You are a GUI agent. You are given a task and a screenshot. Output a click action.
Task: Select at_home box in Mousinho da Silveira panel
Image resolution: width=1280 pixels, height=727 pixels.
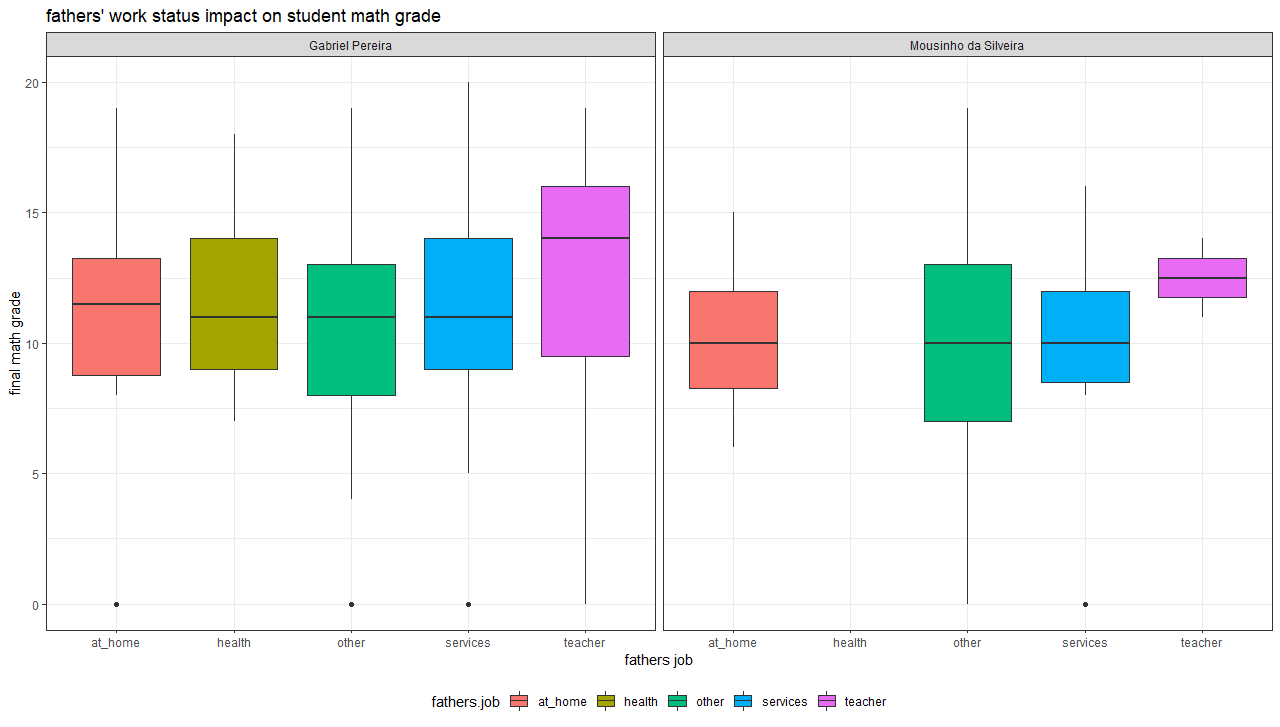click(734, 340)
